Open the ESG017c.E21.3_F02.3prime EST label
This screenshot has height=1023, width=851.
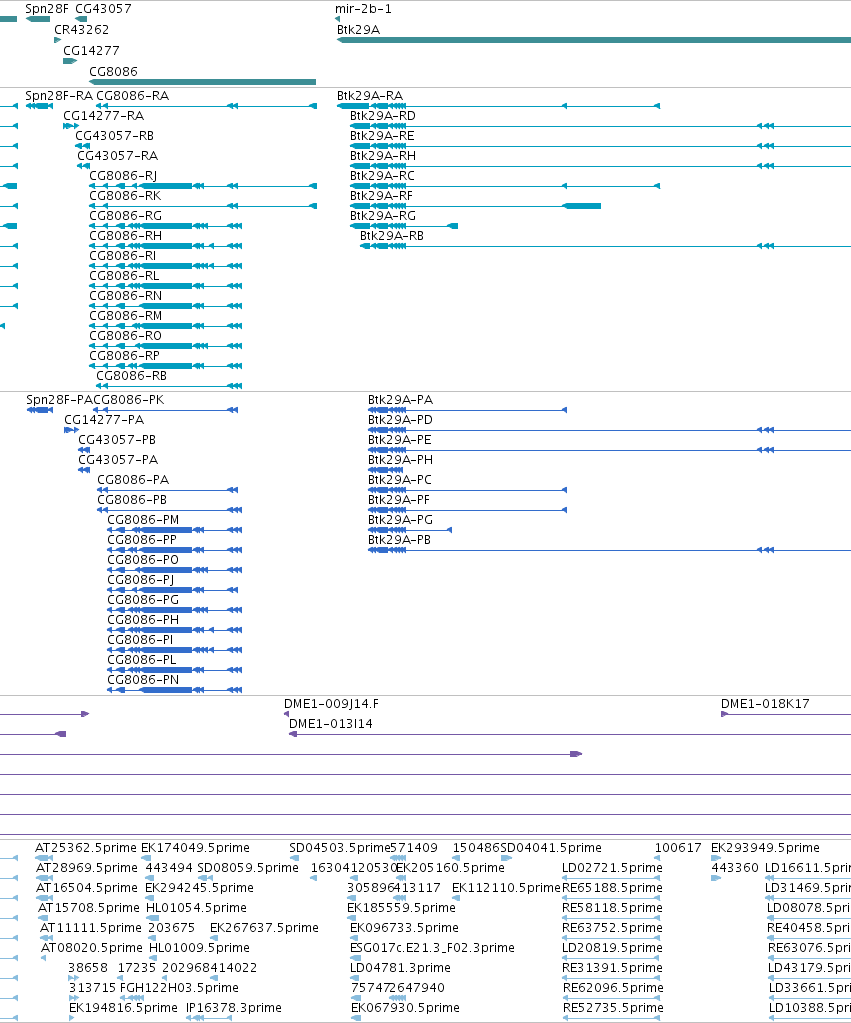(x=433, y=948)
